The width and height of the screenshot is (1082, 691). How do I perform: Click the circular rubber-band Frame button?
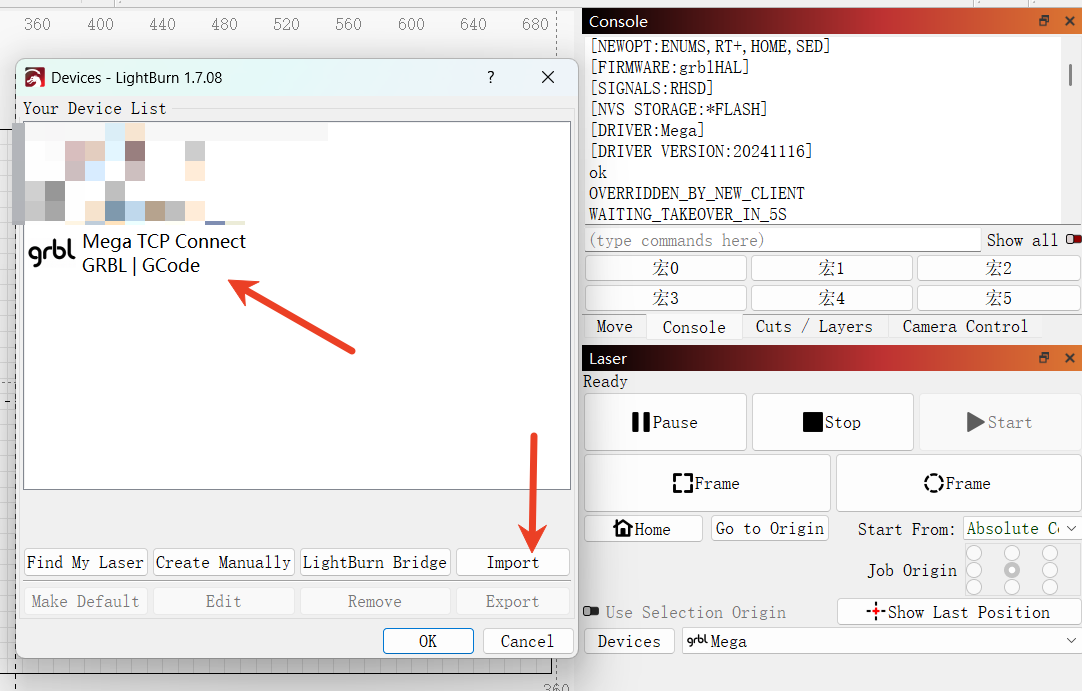pyautogui.click(x=958, y=483)
